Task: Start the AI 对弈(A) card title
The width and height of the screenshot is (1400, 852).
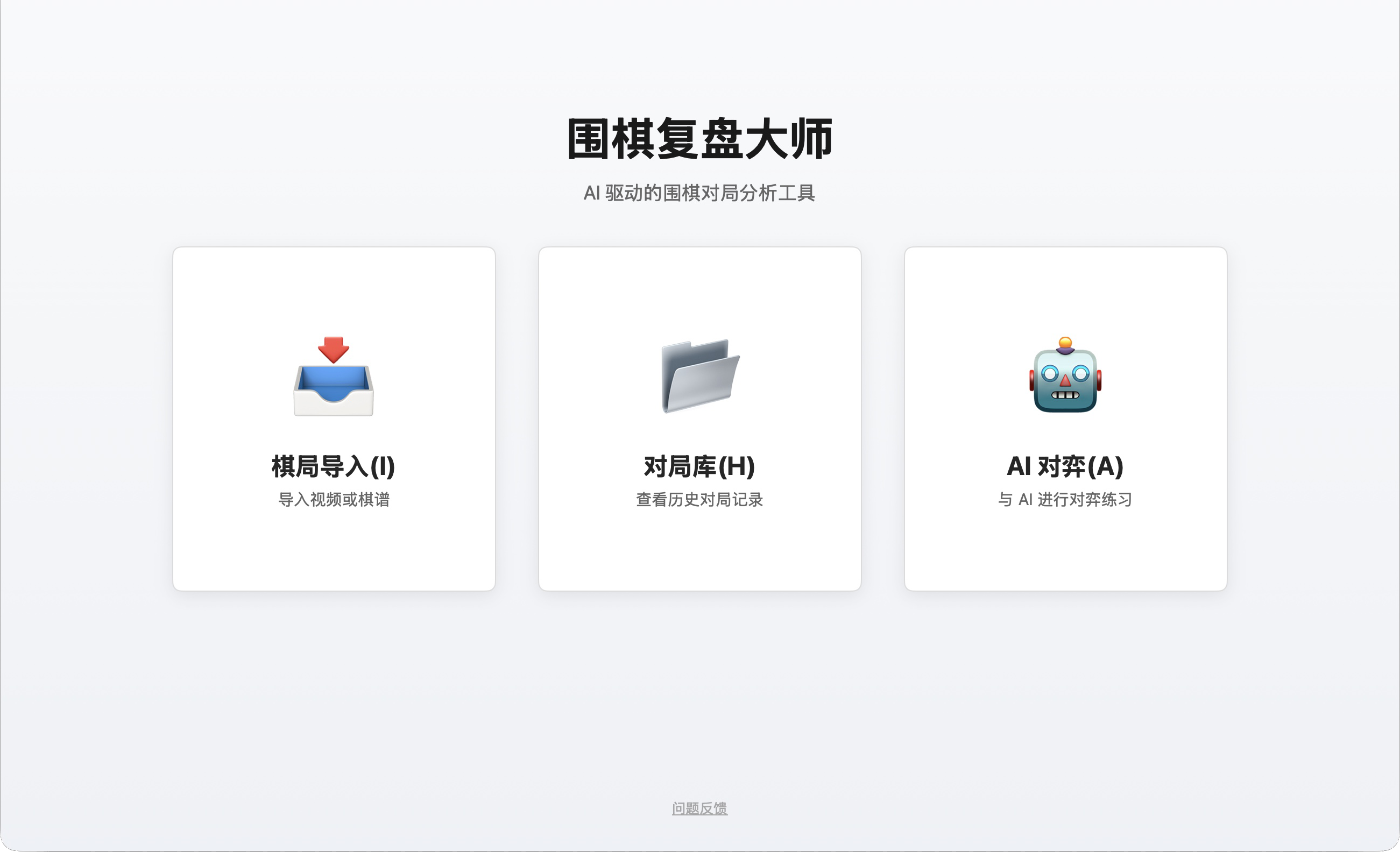Action: (1065, 466)
